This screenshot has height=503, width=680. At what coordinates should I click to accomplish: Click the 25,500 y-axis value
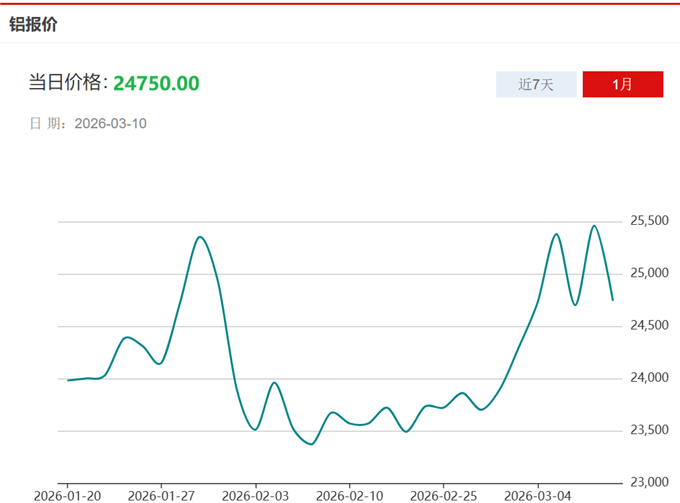(x=649, y=221)
